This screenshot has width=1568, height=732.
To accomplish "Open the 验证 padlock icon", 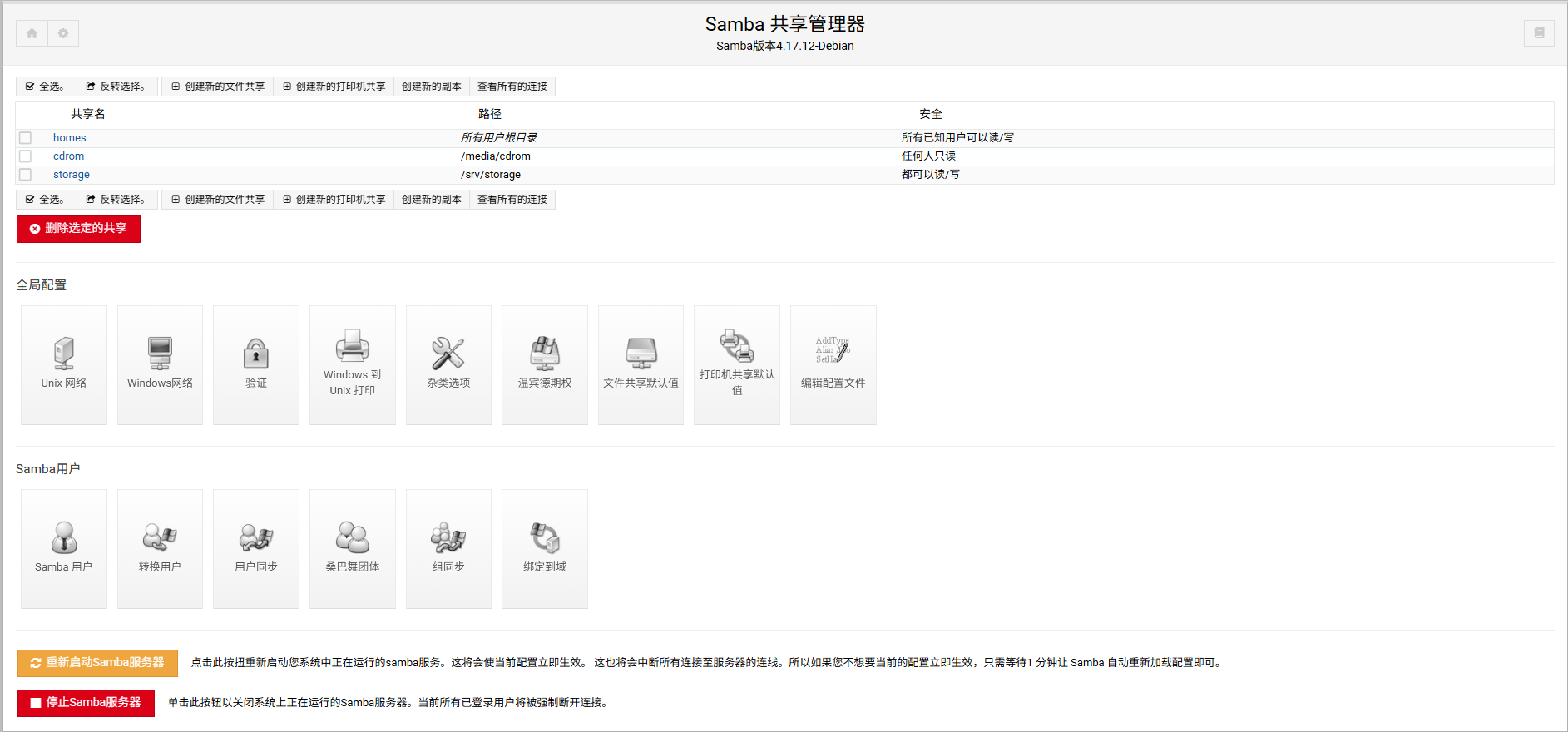I will point(256,365).
